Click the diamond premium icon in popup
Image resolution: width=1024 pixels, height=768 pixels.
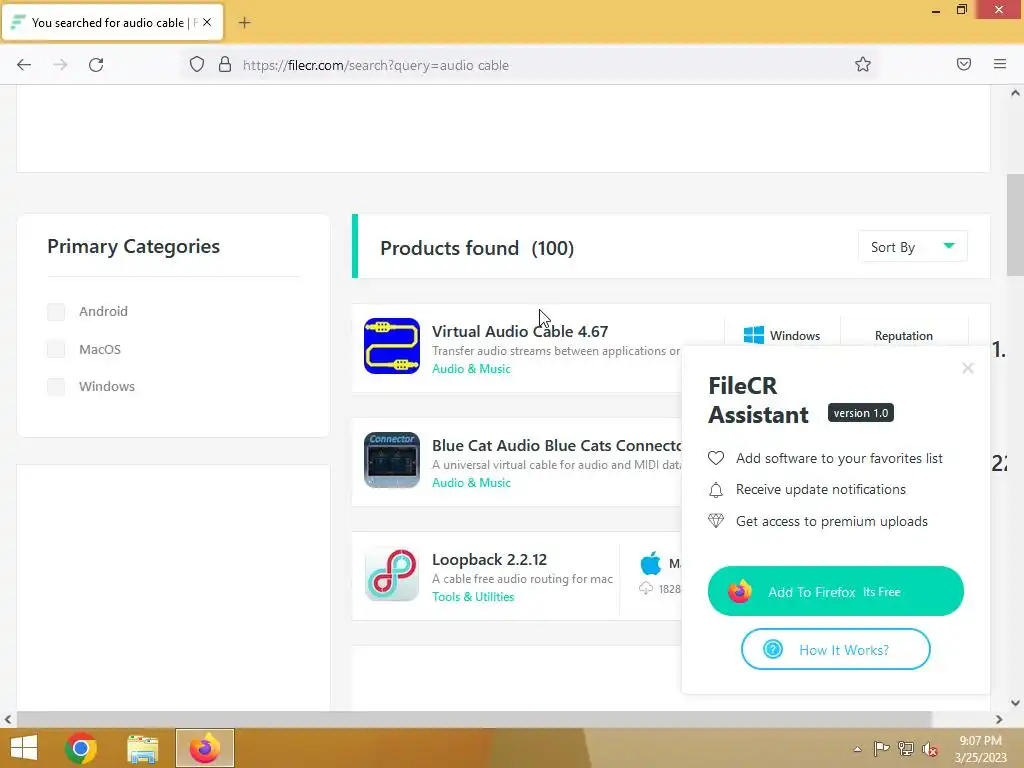tap(716, 521)
